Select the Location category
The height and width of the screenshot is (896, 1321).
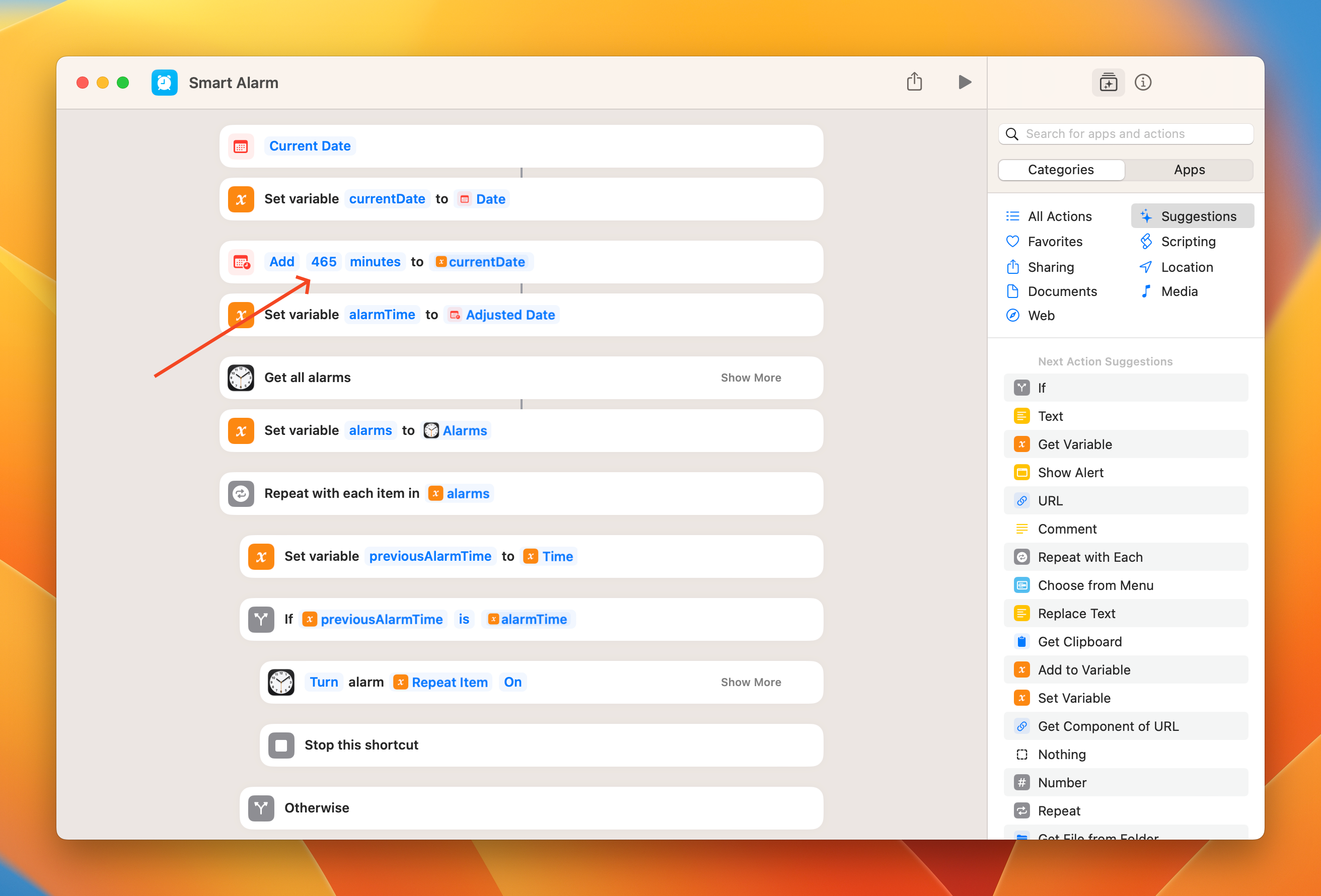(1186, 267)
